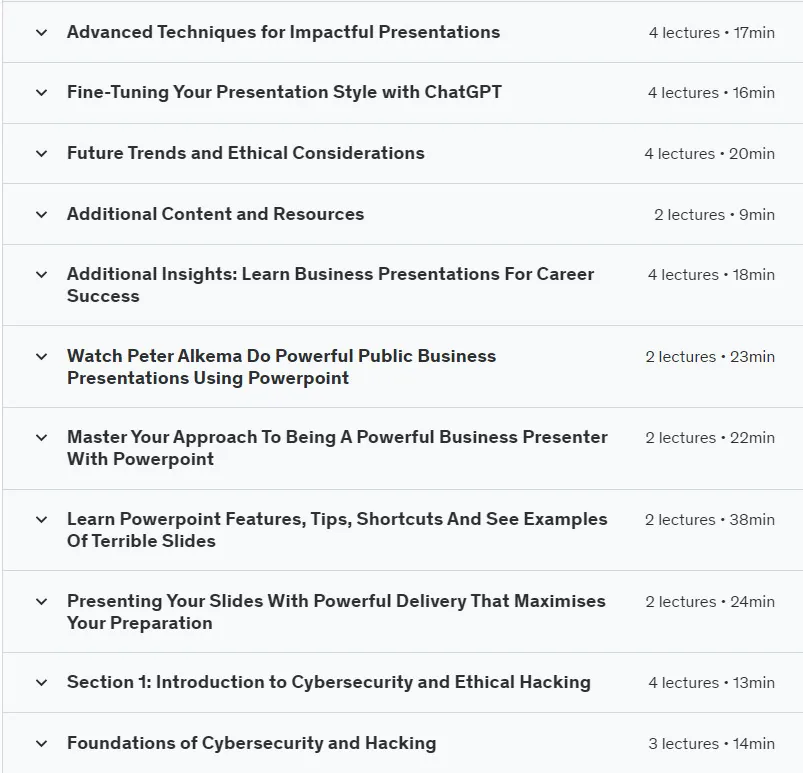Click Watch Peter Alkema section title
Viewport: 803px width, 773px height.
282,367
